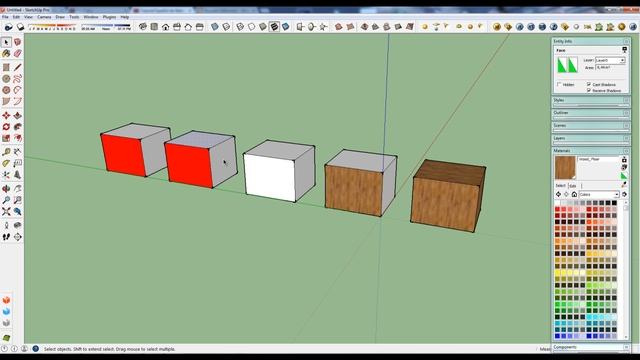This screenshot has height=360, width=640.
Task: Pick the Paint Bucket tool
Action: pos(6,53)
